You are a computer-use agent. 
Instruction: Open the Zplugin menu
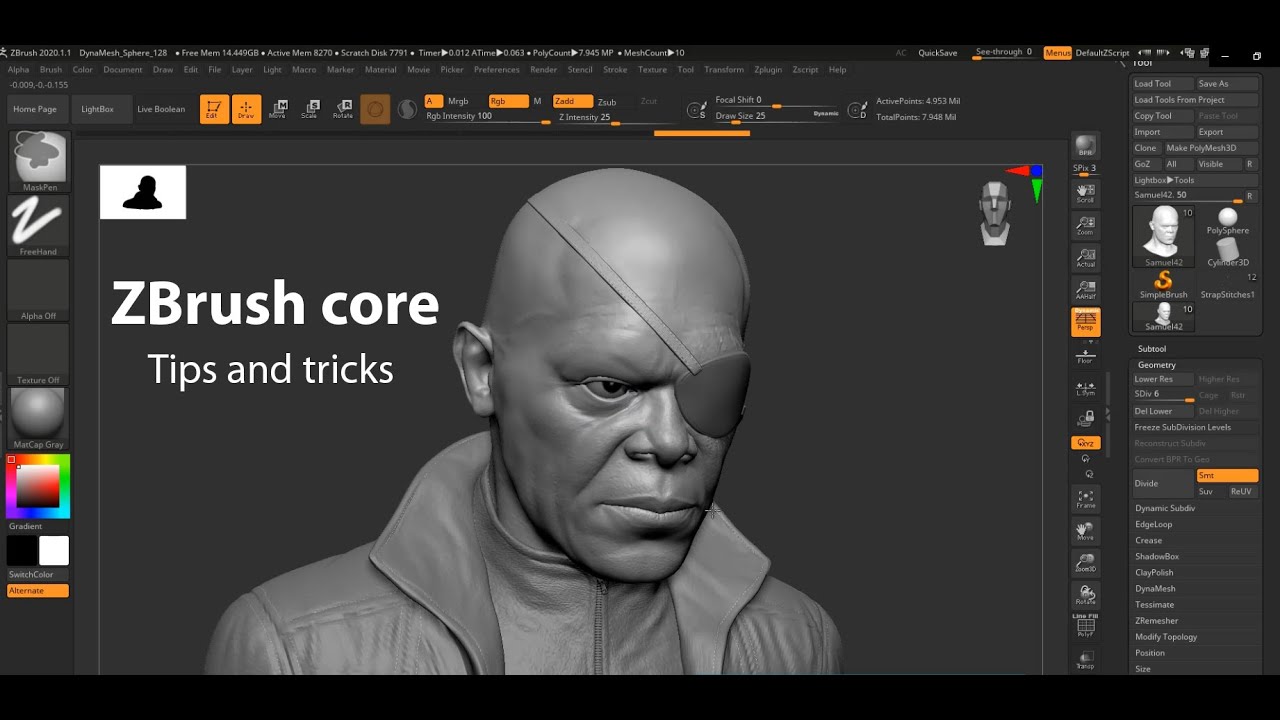pos(768,70)
